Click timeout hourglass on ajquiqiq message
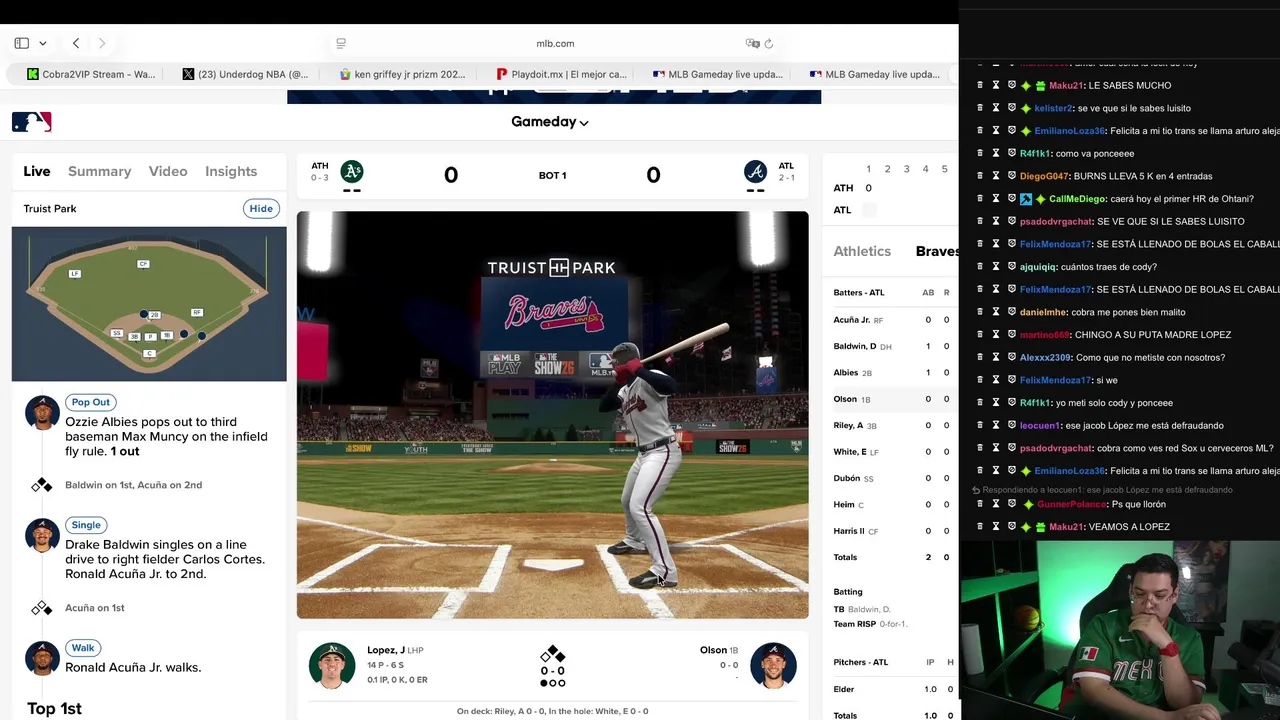Image resolution: width=1280 pixels, height=720 pixels. tap(995, 267)
